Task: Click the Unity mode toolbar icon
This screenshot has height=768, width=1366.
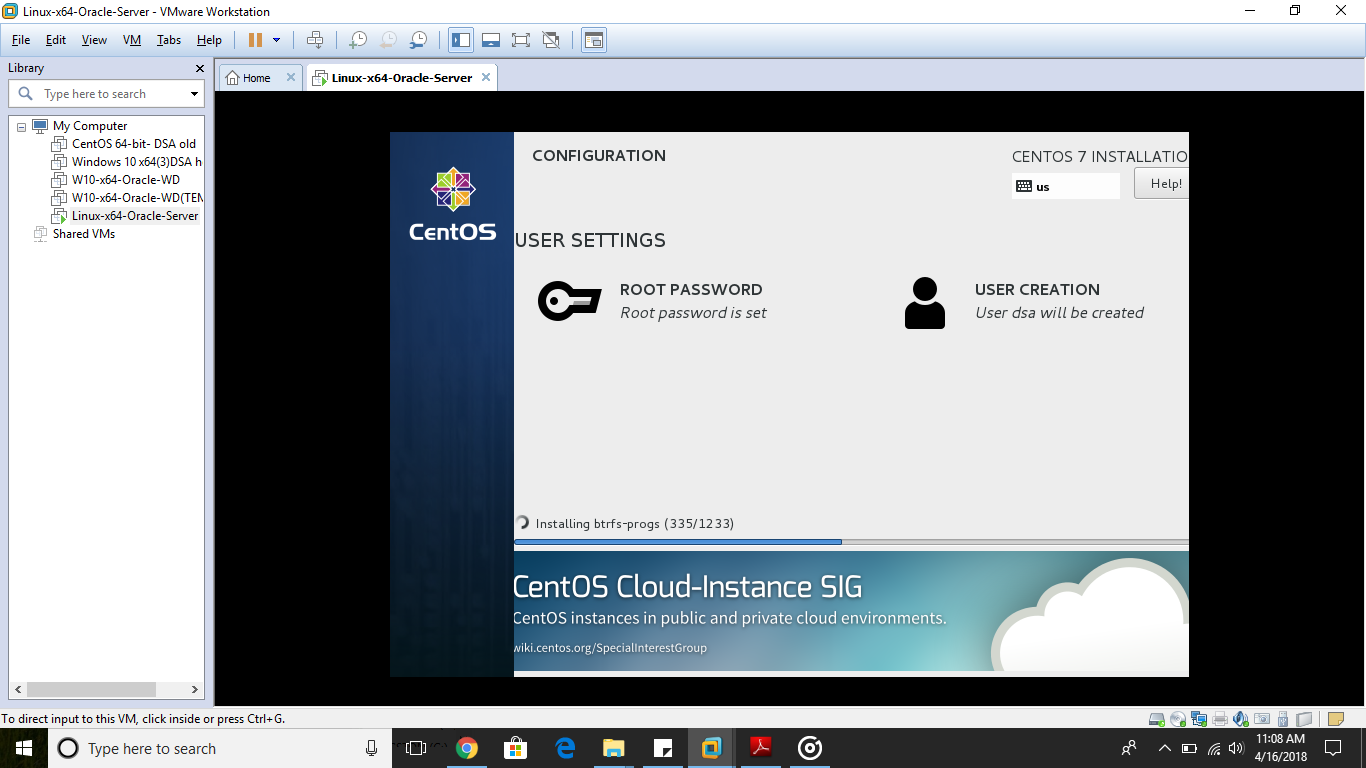Action: click(x=551, y=40)
